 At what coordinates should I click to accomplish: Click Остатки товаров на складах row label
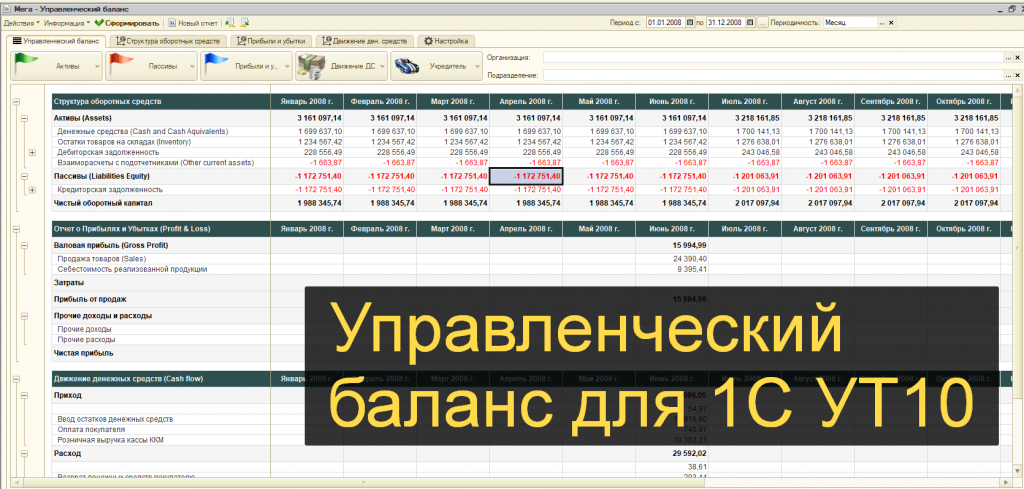tap(124, 142)
